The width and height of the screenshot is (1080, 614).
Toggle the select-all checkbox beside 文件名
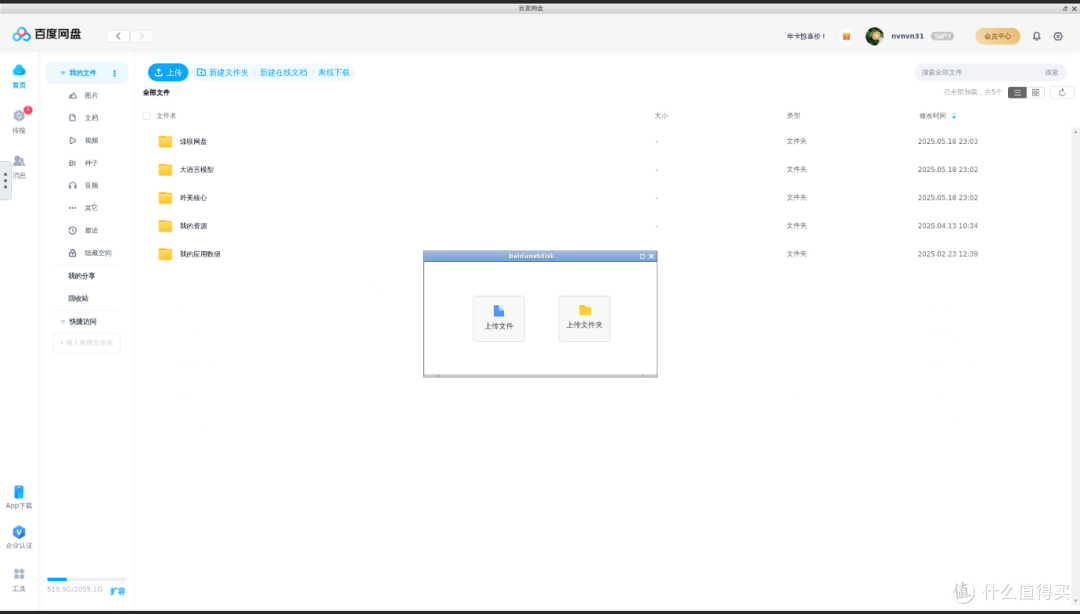(147, 116)
